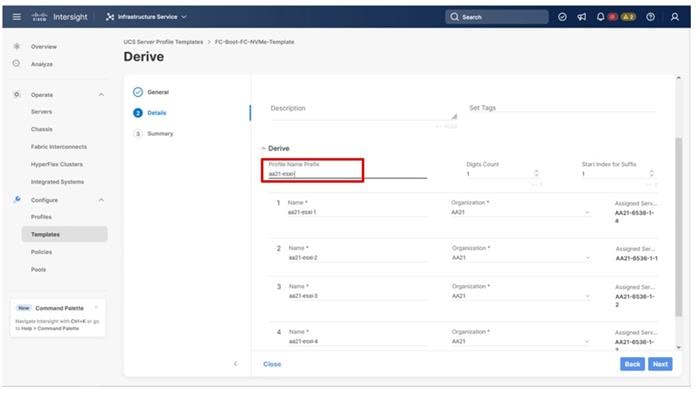Image resolution: width=699 pixels, height=394 pixels.
Task: Click the Back button
Action: [632, 364]
